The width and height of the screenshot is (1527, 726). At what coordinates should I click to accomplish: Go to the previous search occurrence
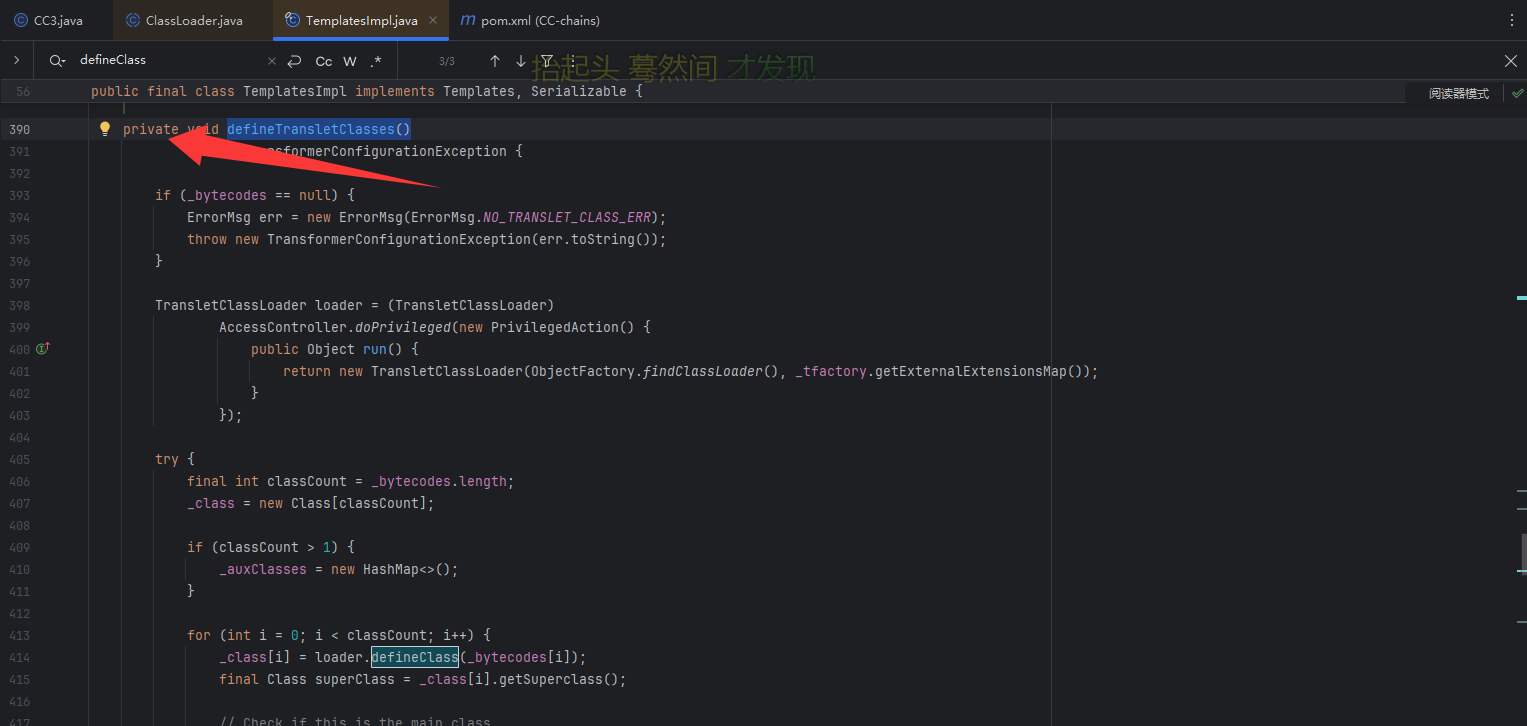[x=494, y=61]
